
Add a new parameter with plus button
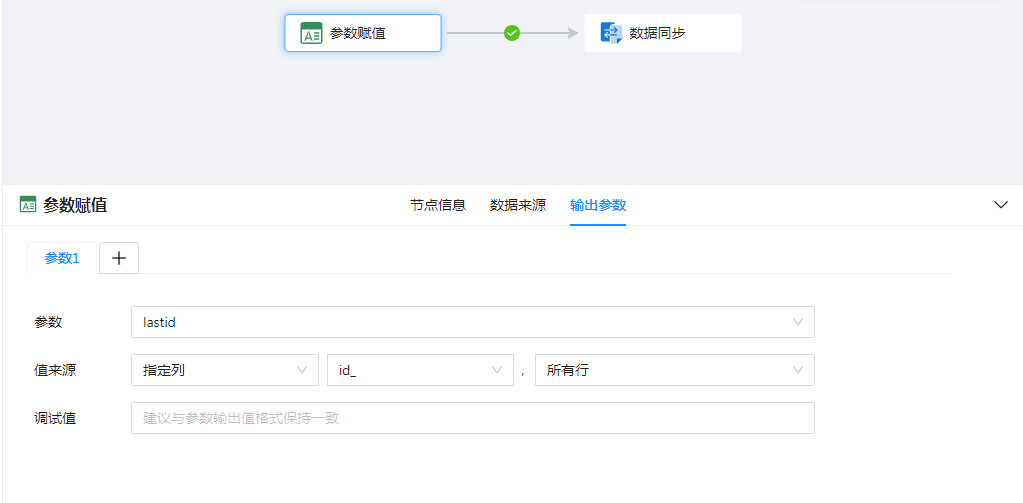point(119,258)
